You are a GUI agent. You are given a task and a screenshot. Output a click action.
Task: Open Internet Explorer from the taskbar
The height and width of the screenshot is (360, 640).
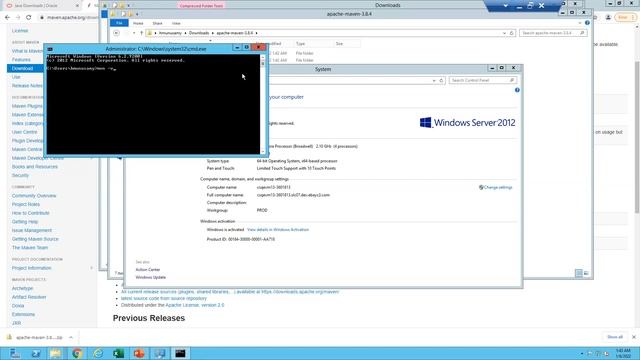[98, 353]
